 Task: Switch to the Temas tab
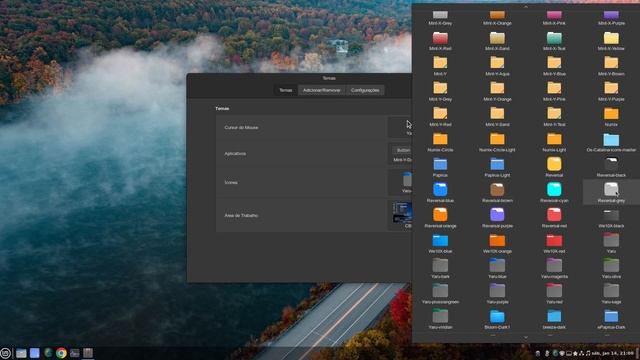point(286,90)
